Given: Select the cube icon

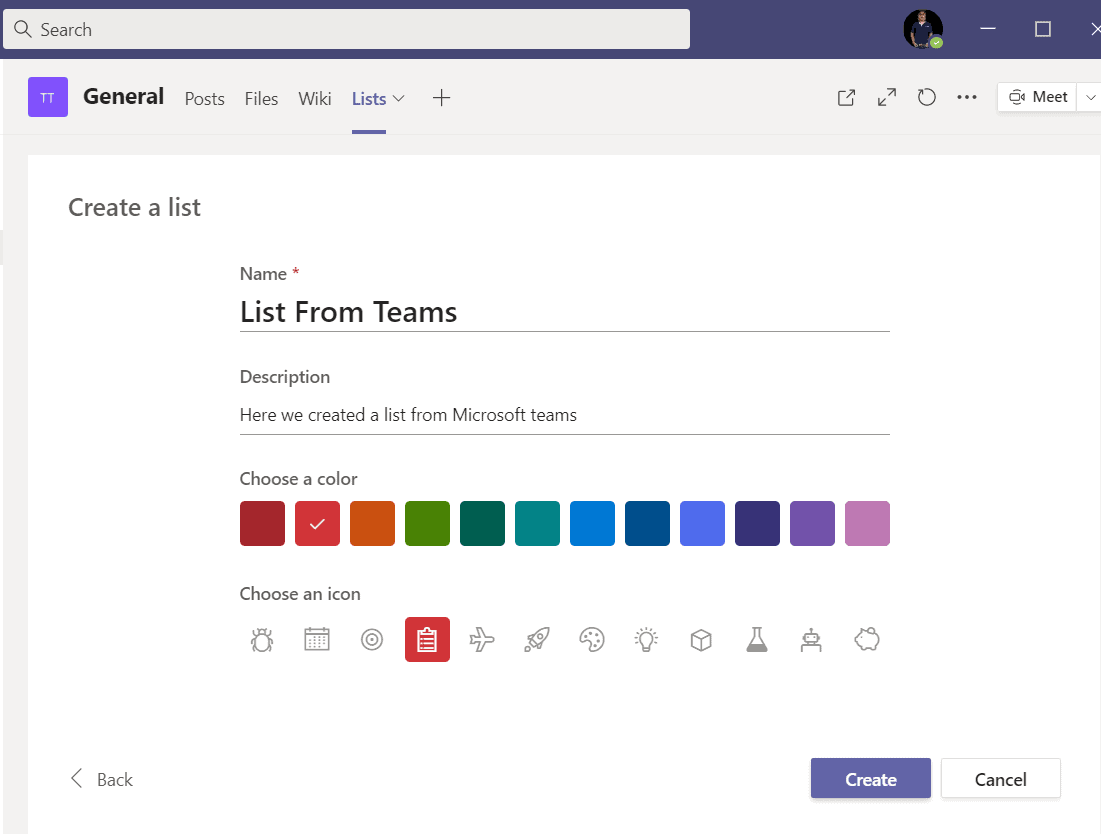Looking at the screenshot, I should (x=701, y=639).
